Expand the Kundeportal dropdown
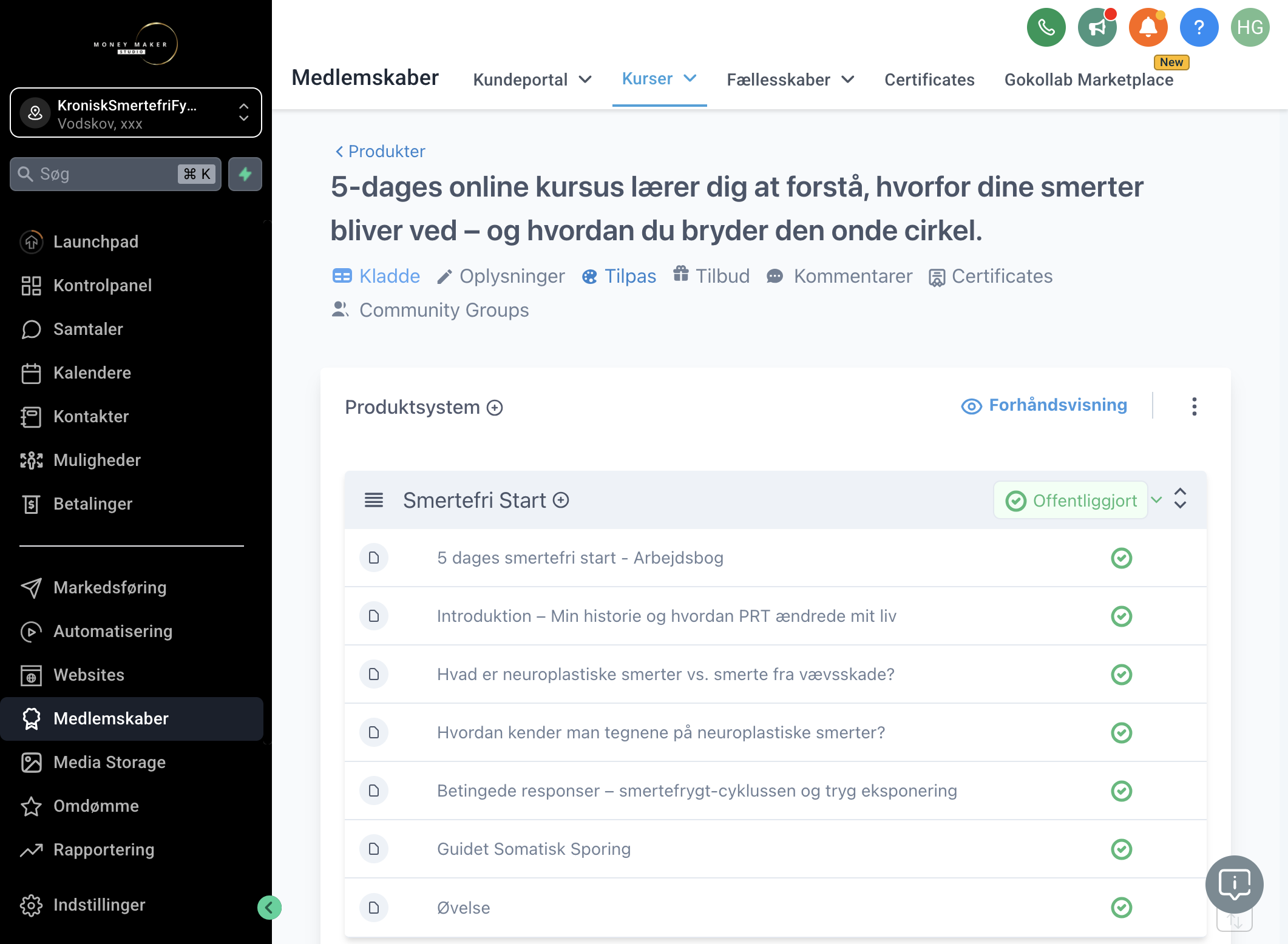 point(532,79)
